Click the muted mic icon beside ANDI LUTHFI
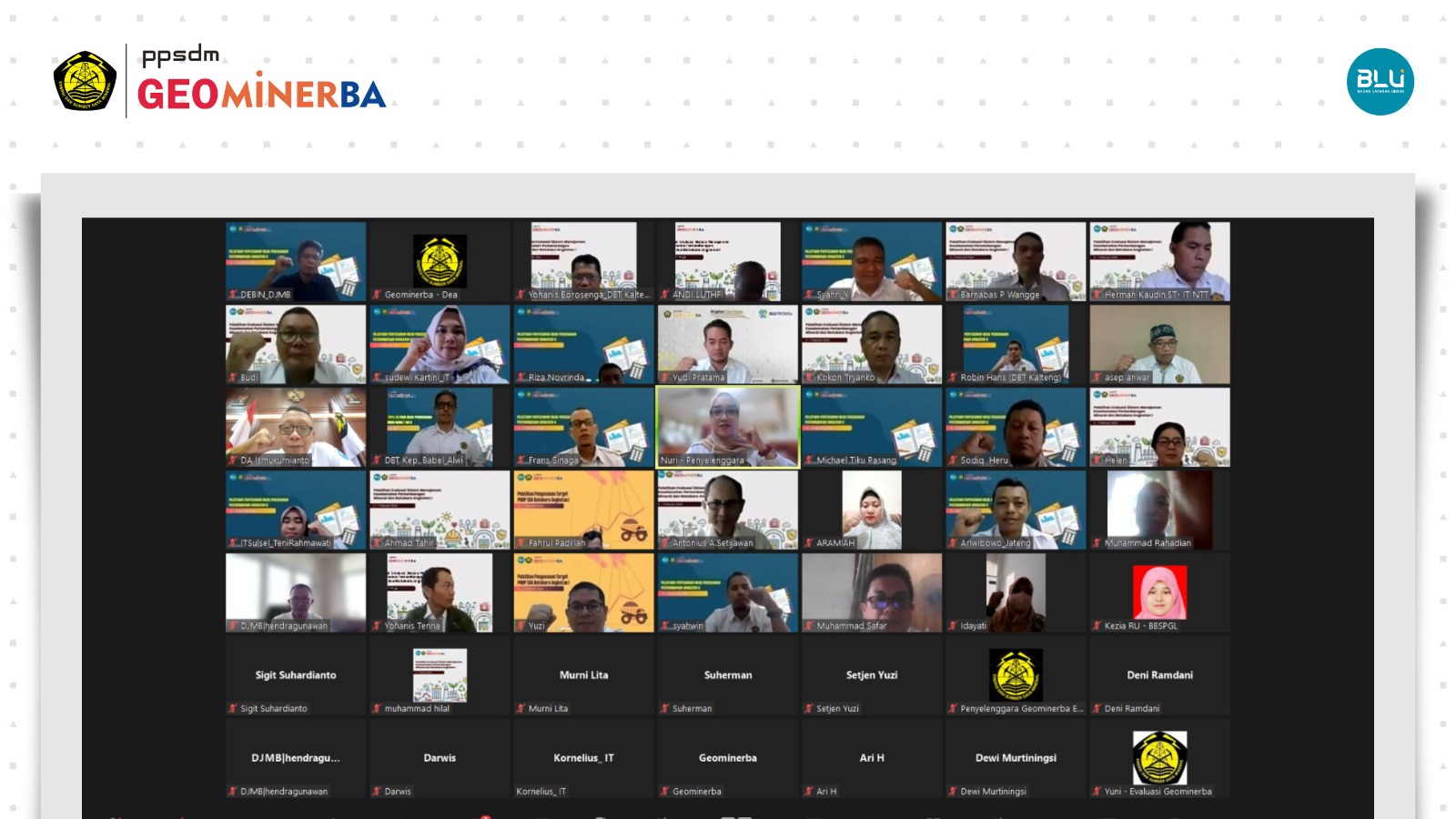This screenshot has height=819, width=1456. coord(665,295)
